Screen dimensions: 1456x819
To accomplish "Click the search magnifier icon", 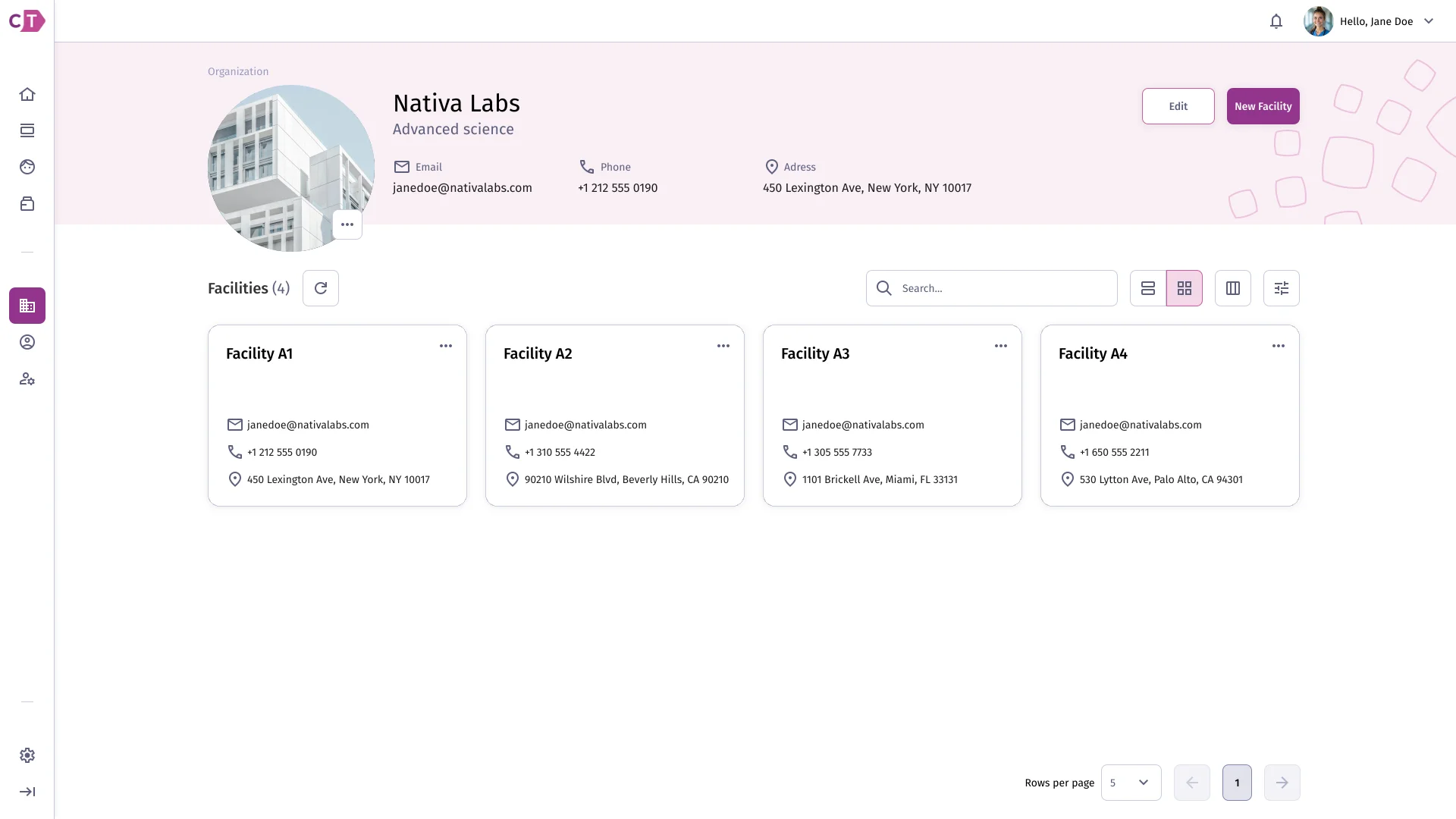I will 884,288.
